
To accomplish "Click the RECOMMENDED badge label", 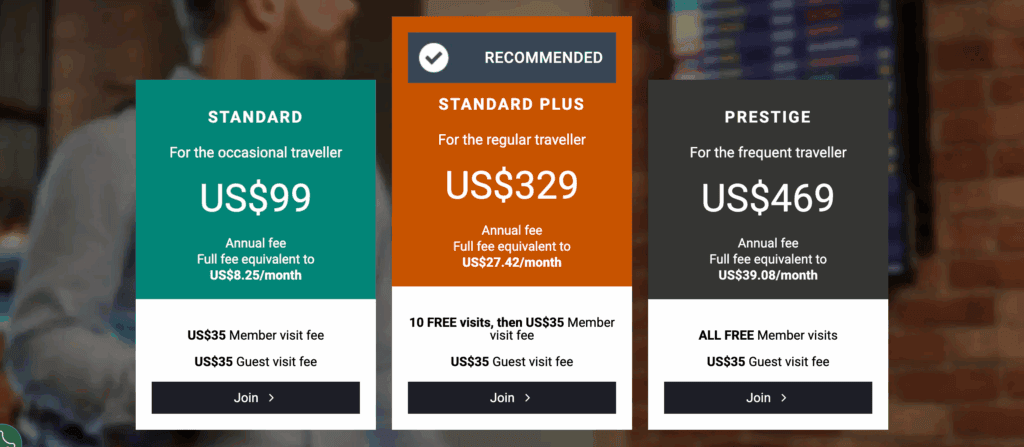I will coord(543,58).
